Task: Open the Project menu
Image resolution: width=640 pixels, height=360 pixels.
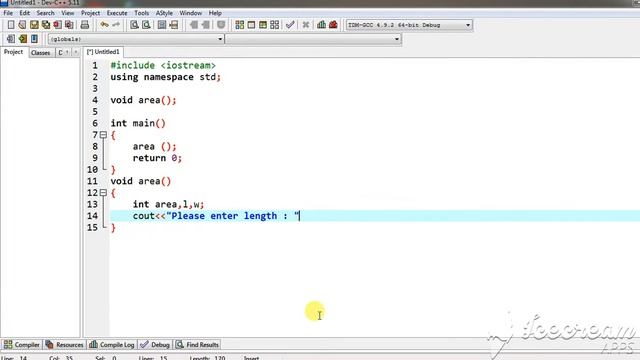Action: (90, 13)
